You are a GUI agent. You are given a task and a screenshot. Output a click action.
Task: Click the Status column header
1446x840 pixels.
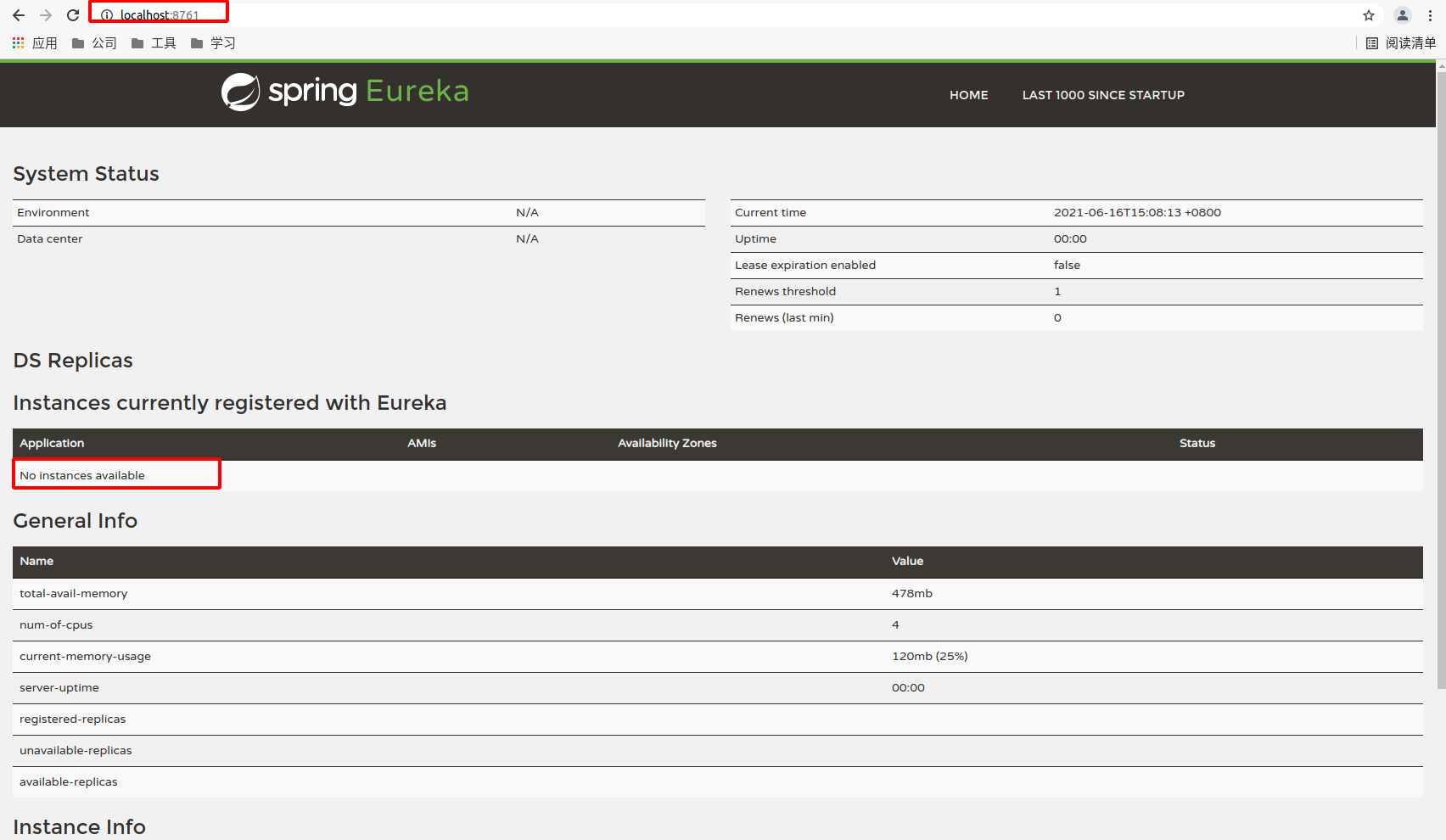(x=1197, y=444)
